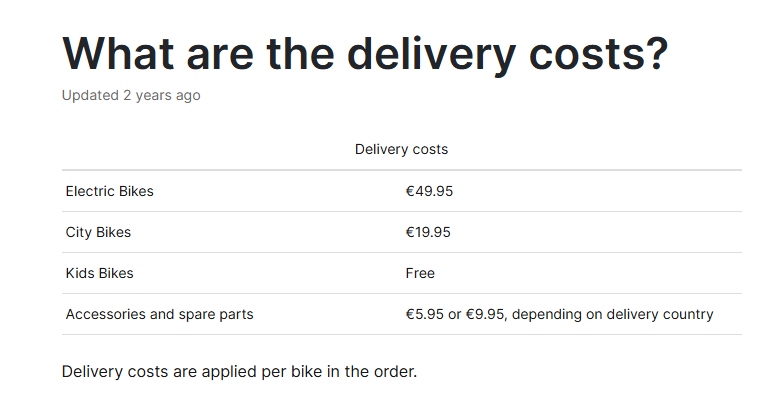Click the word "delivery" in the heading
This screenshot has width=780, height=408.
431,54
